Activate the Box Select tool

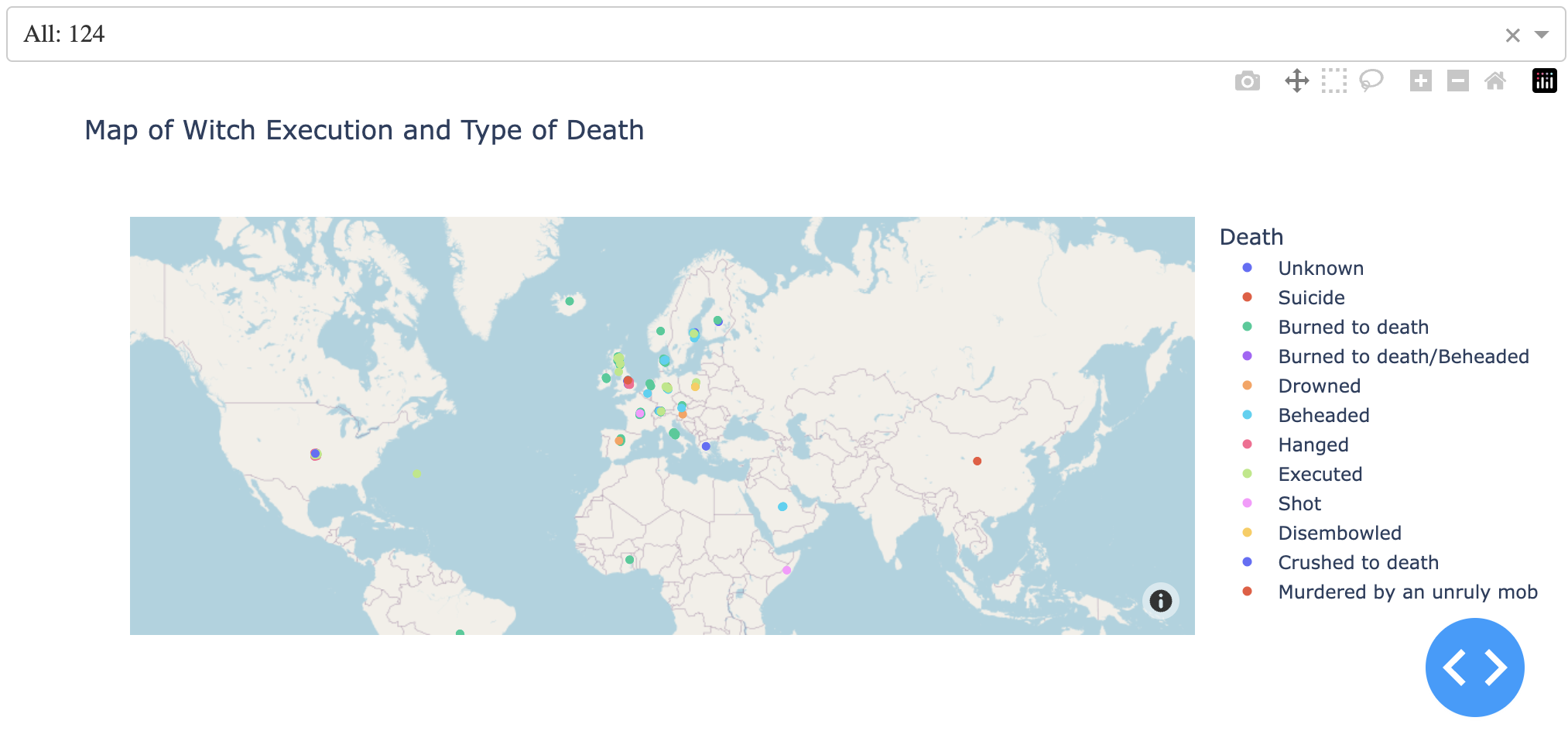(x=1334, y=80)
